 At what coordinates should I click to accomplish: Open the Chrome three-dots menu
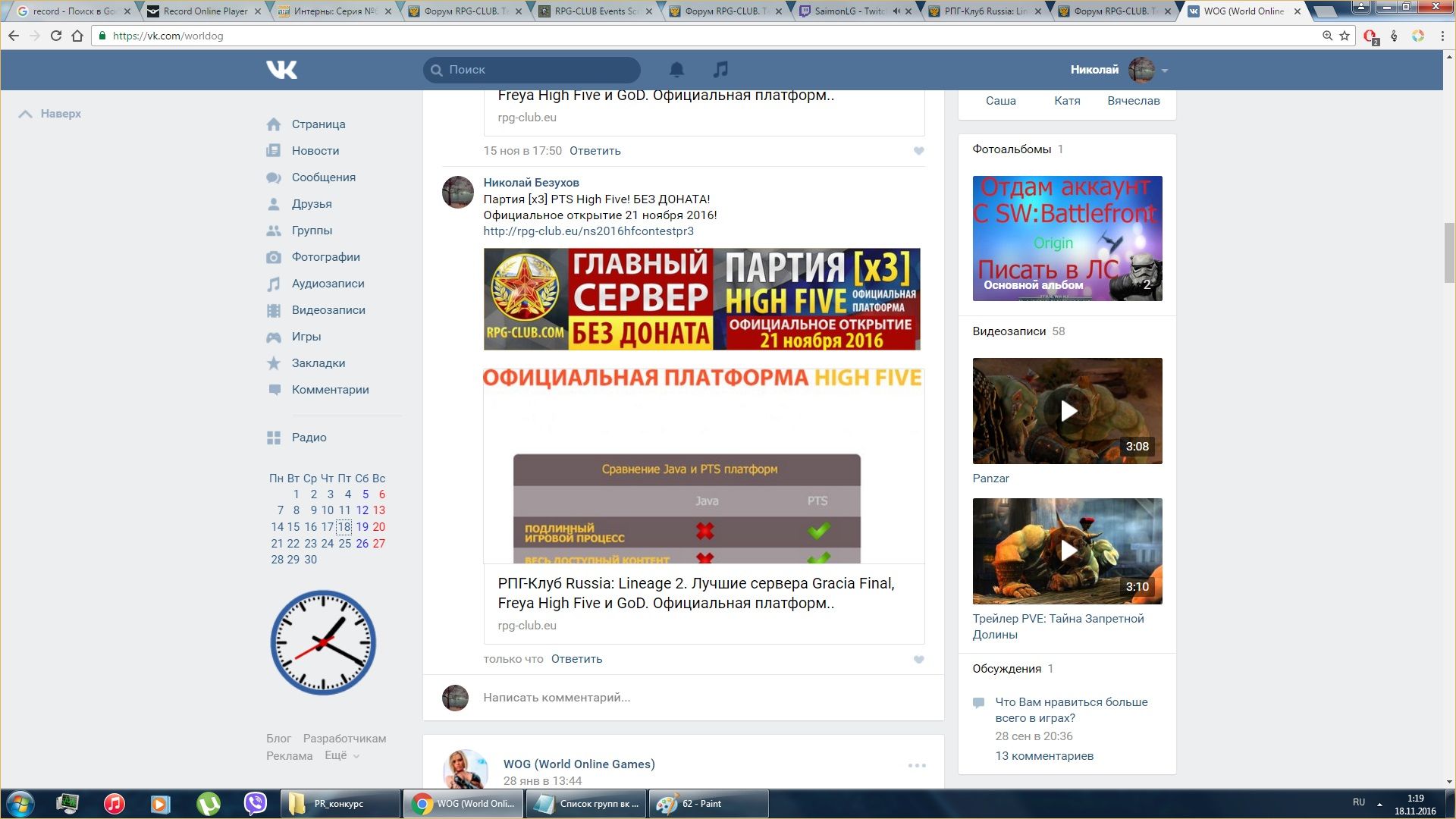click(1442, 36)
